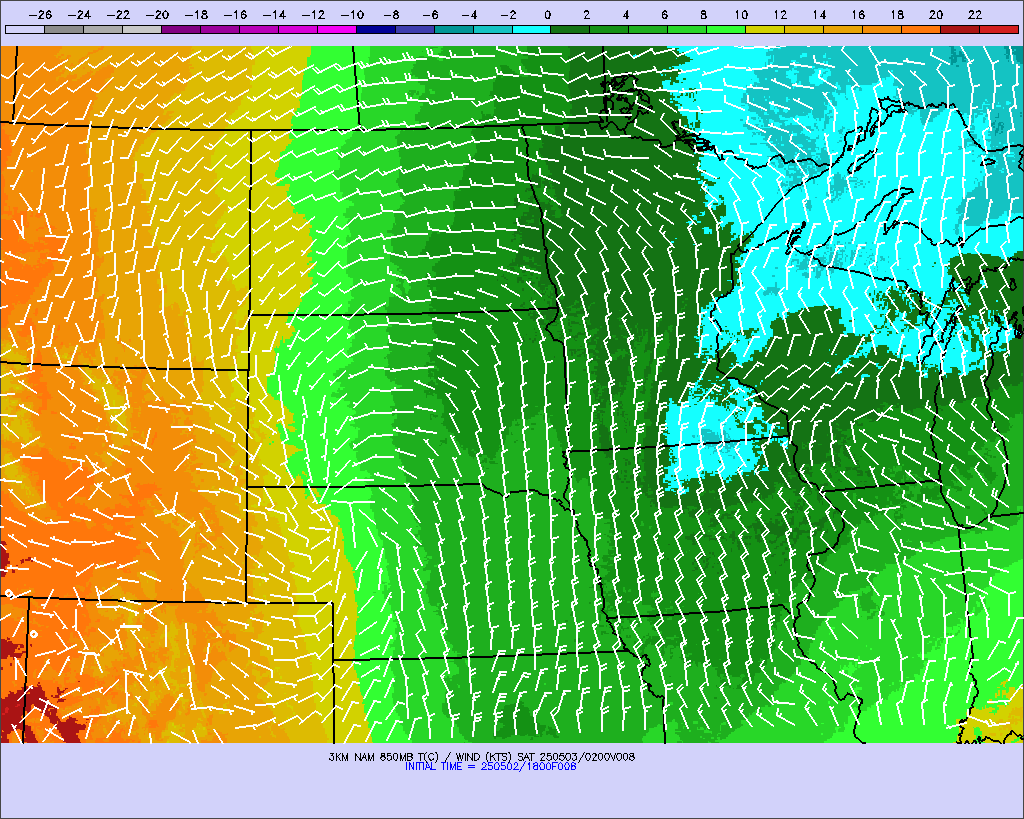Click the 10 legend label
Viewport: 1024px width, 819px height.
(741, 14)
